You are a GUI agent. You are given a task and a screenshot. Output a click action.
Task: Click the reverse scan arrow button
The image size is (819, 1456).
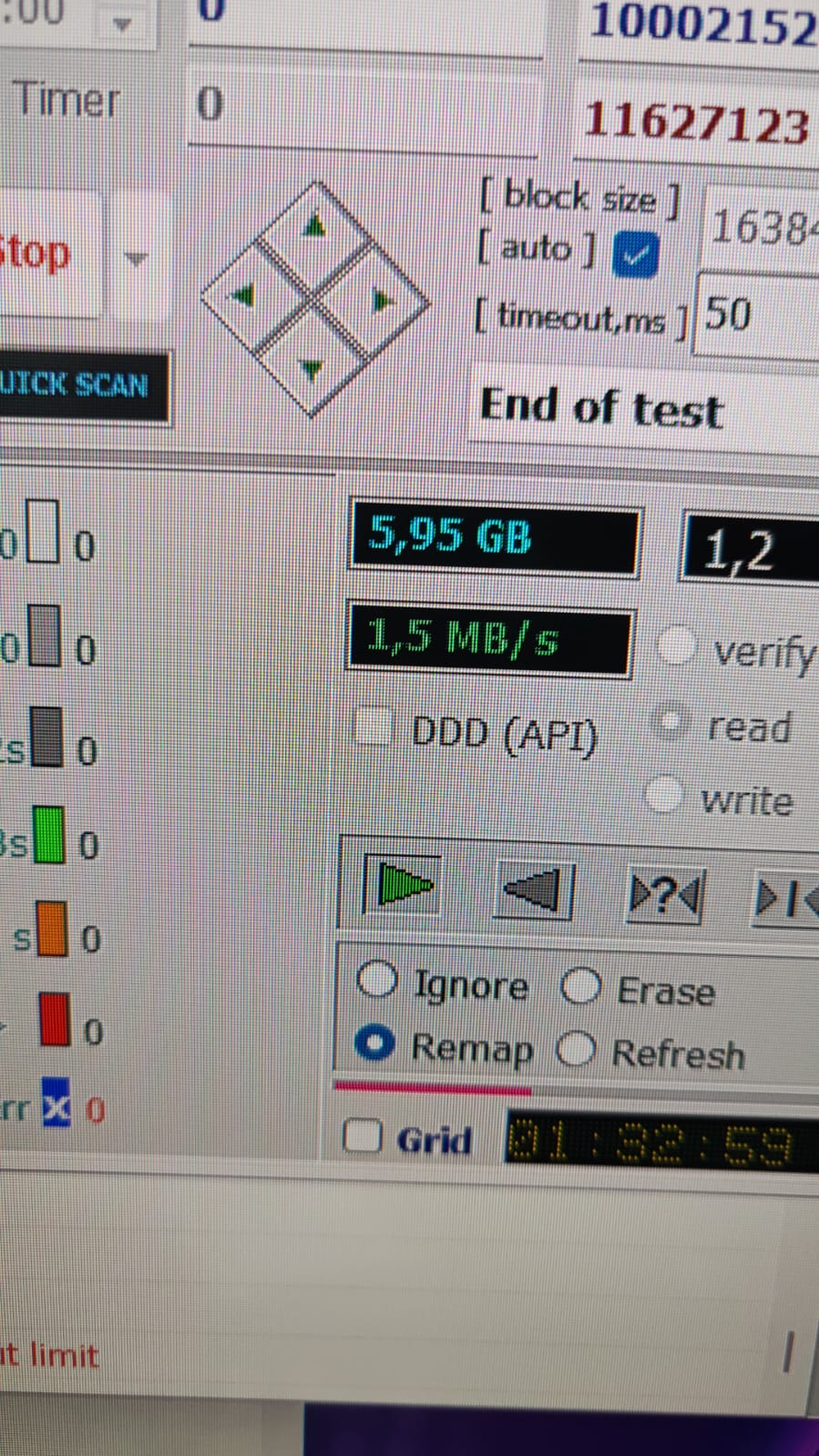tap(535, 891)
